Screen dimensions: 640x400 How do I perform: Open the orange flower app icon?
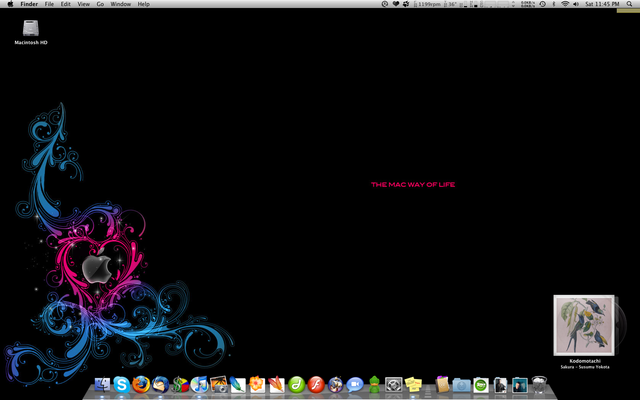pos(257,384)
